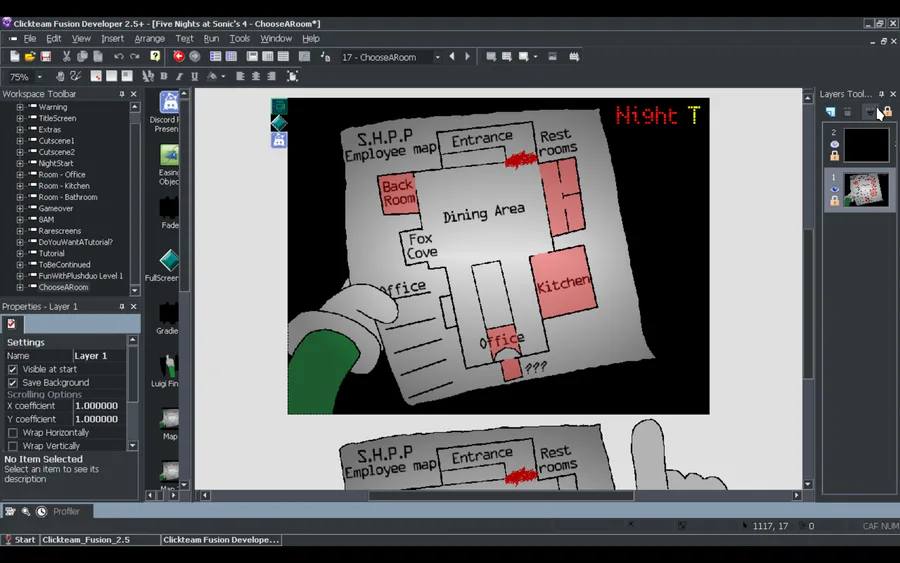Cut selection with the scissors icon
Image resolution: width=900 pixels, height=563 pixels.
coord(67,56)
